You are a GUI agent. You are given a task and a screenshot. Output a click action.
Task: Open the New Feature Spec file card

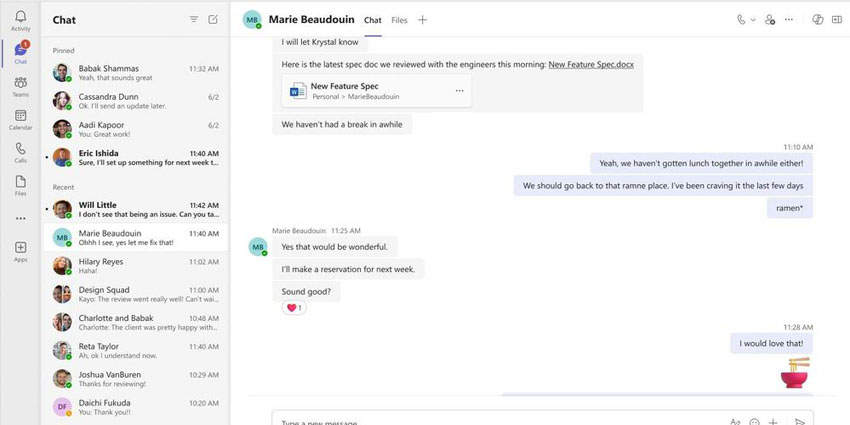point(376,91)
